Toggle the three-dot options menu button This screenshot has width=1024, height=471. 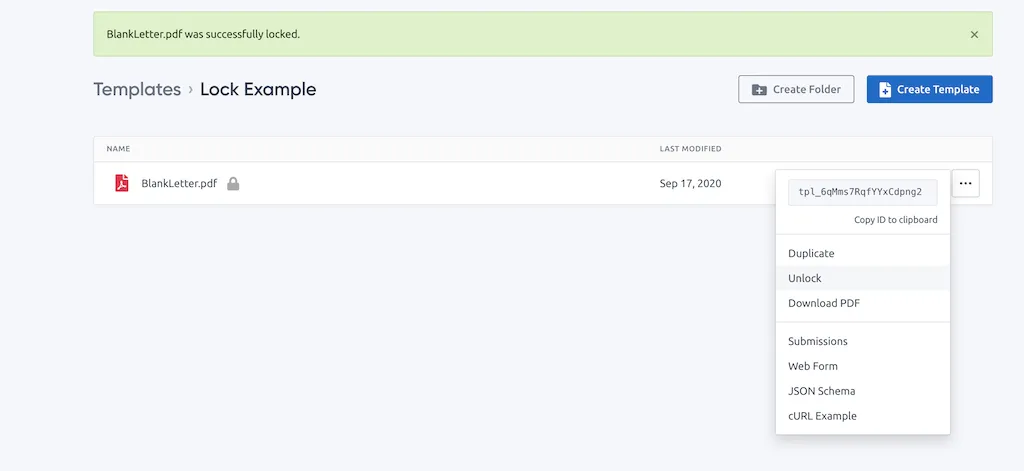(965, 184)
